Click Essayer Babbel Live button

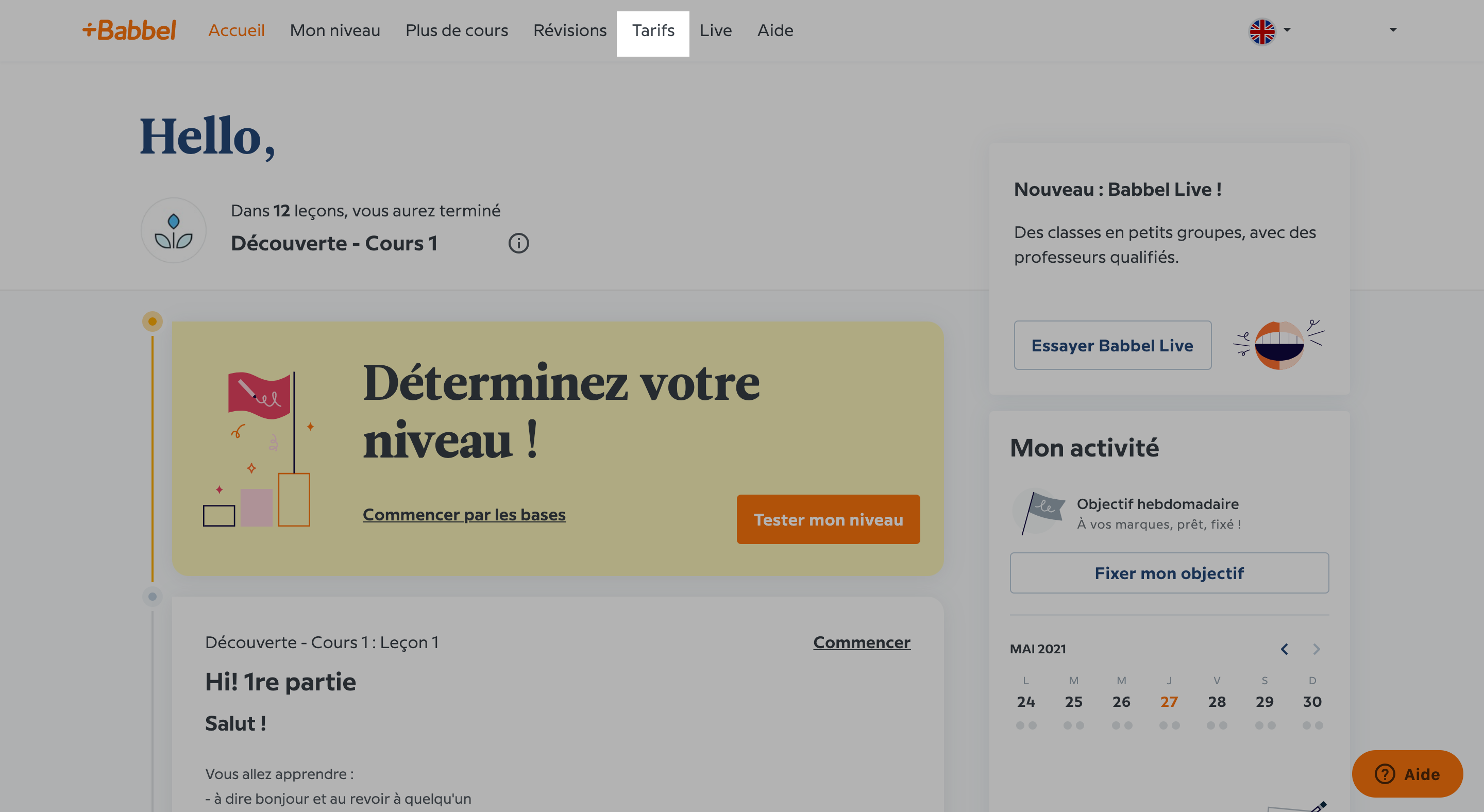click(1112, 345)
